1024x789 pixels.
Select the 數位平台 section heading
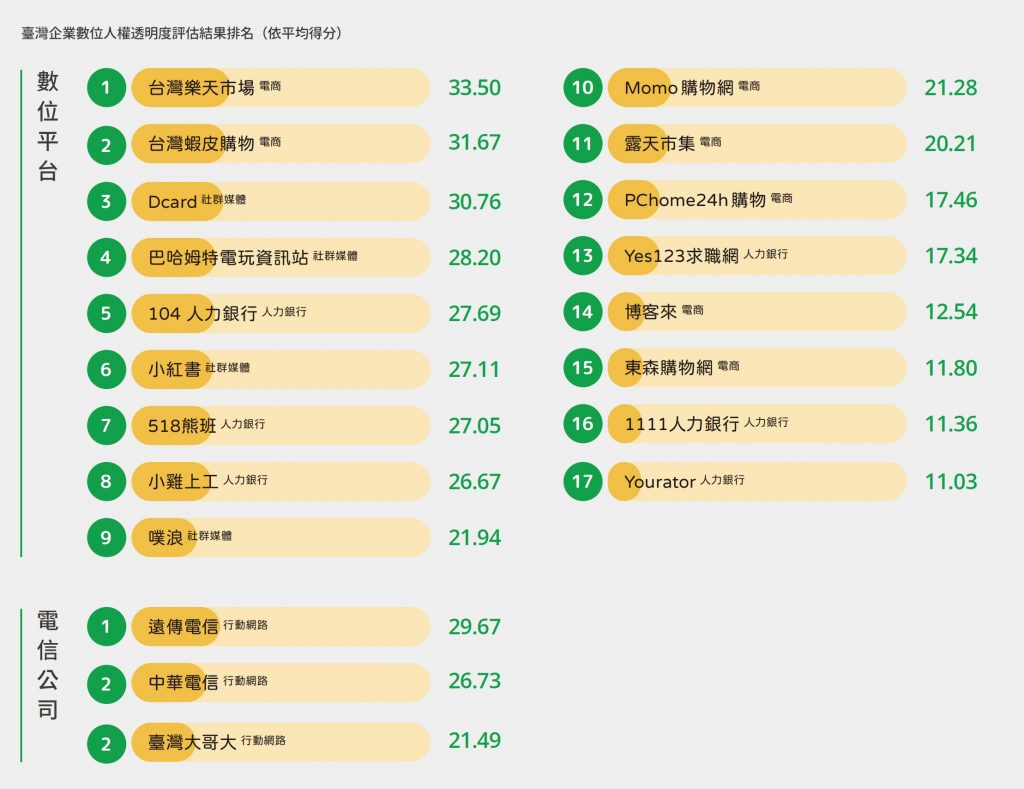(48, 126)
